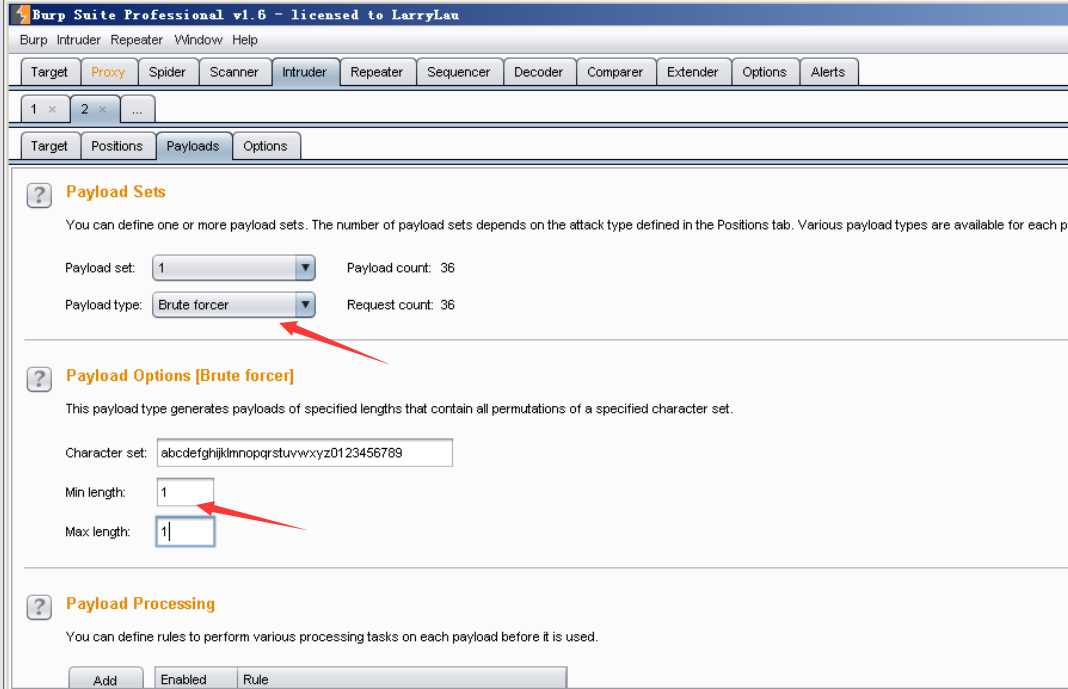
Task: Open help for Payload Sets section
Action: tap(39, 195)
